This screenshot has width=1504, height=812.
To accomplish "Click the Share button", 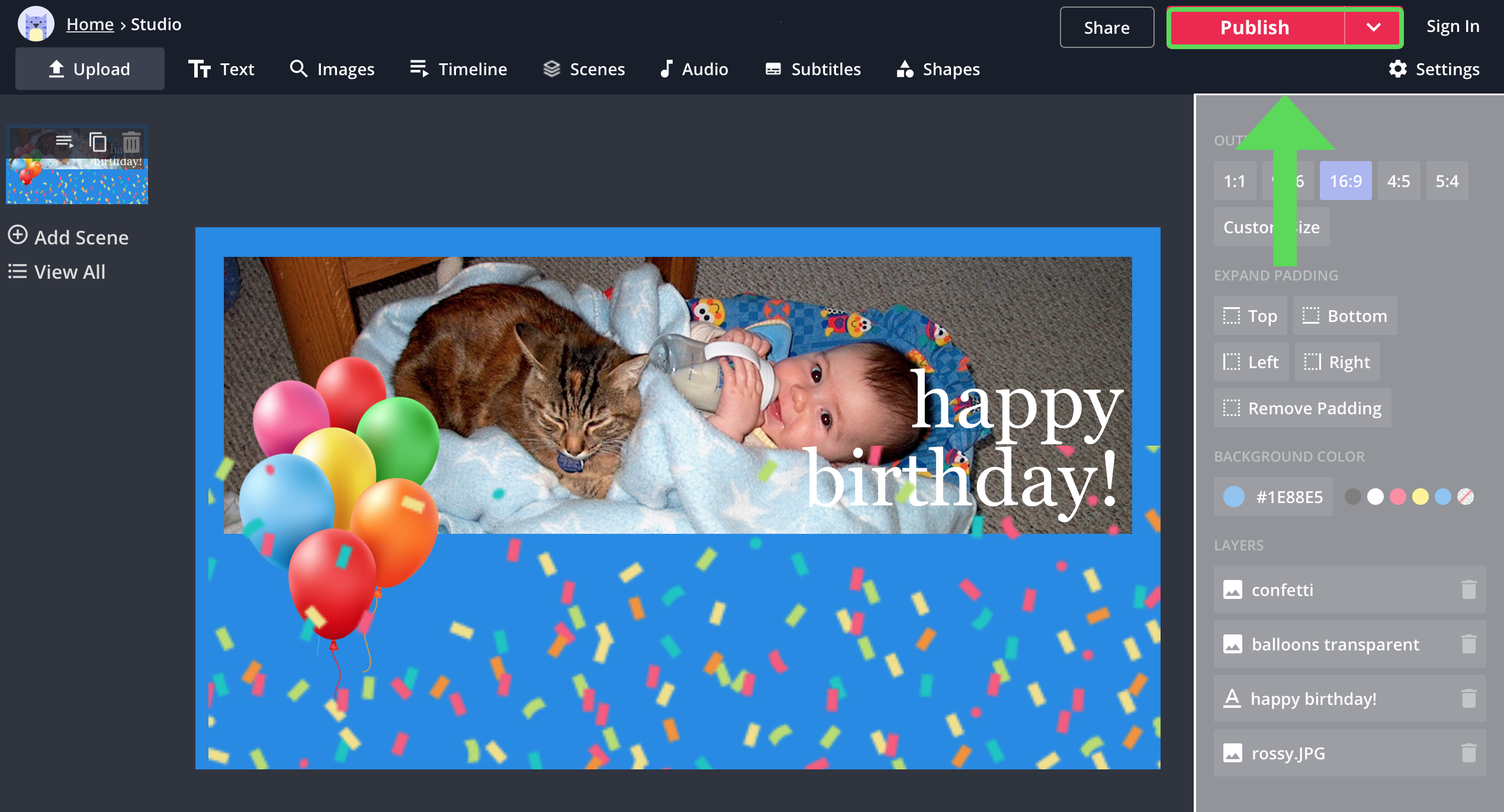I will coord(1106,27).
